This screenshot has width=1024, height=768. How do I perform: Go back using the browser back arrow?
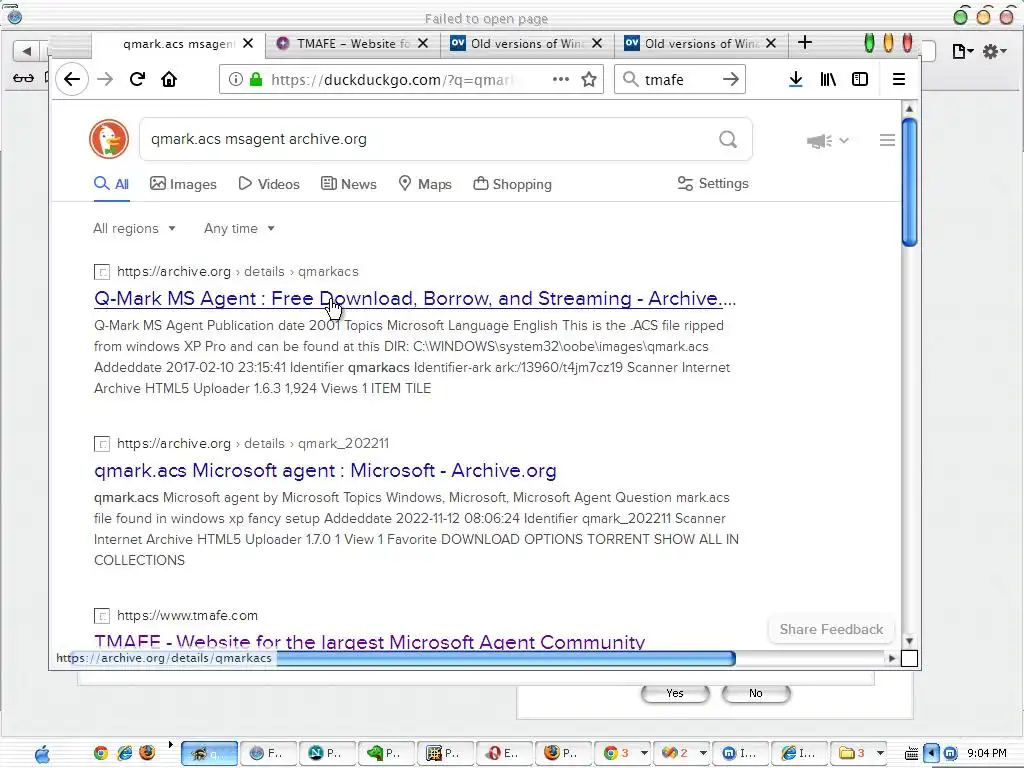72,80
